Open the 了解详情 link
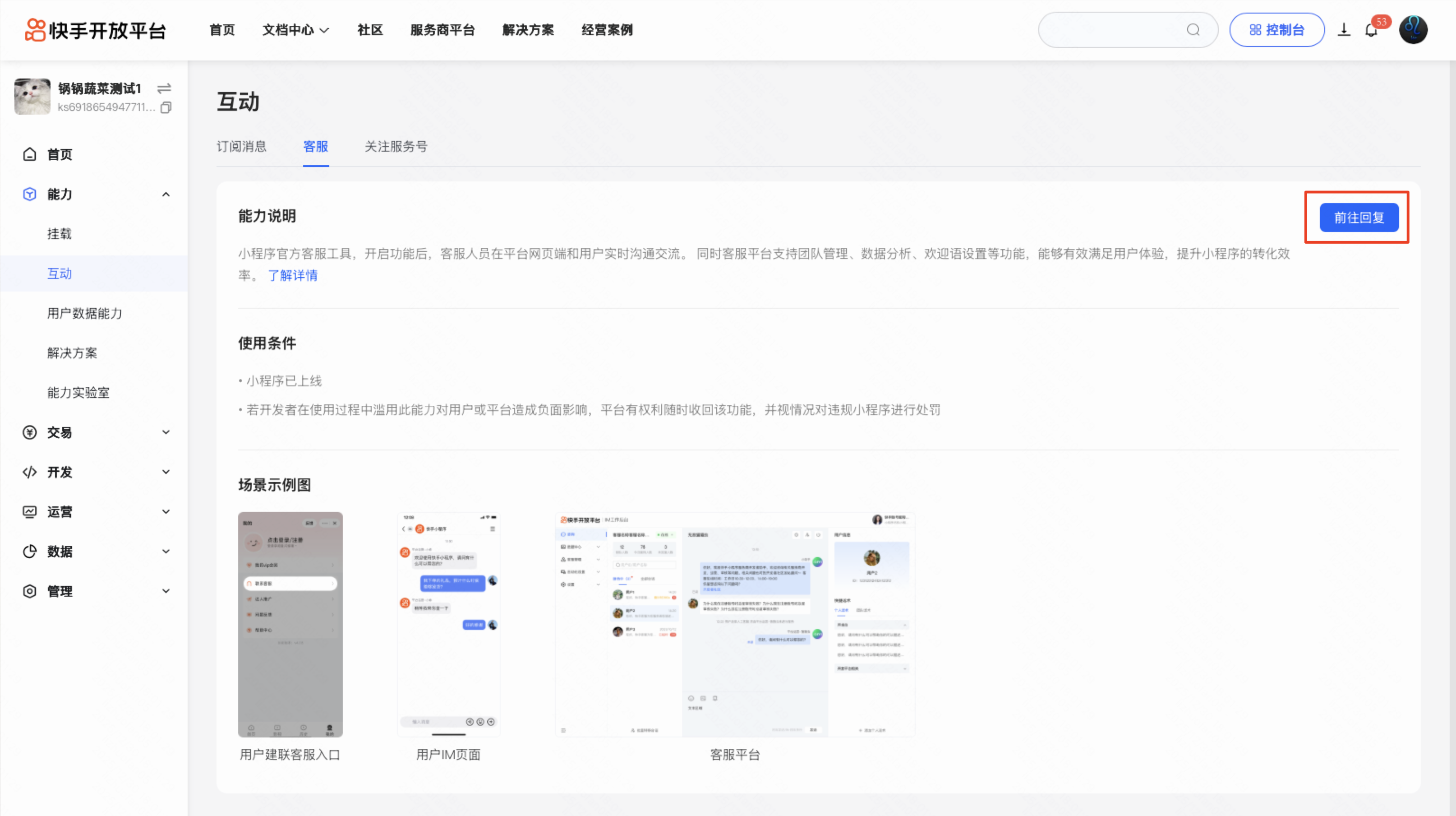Screen dimensions: 1456x816 292,275
